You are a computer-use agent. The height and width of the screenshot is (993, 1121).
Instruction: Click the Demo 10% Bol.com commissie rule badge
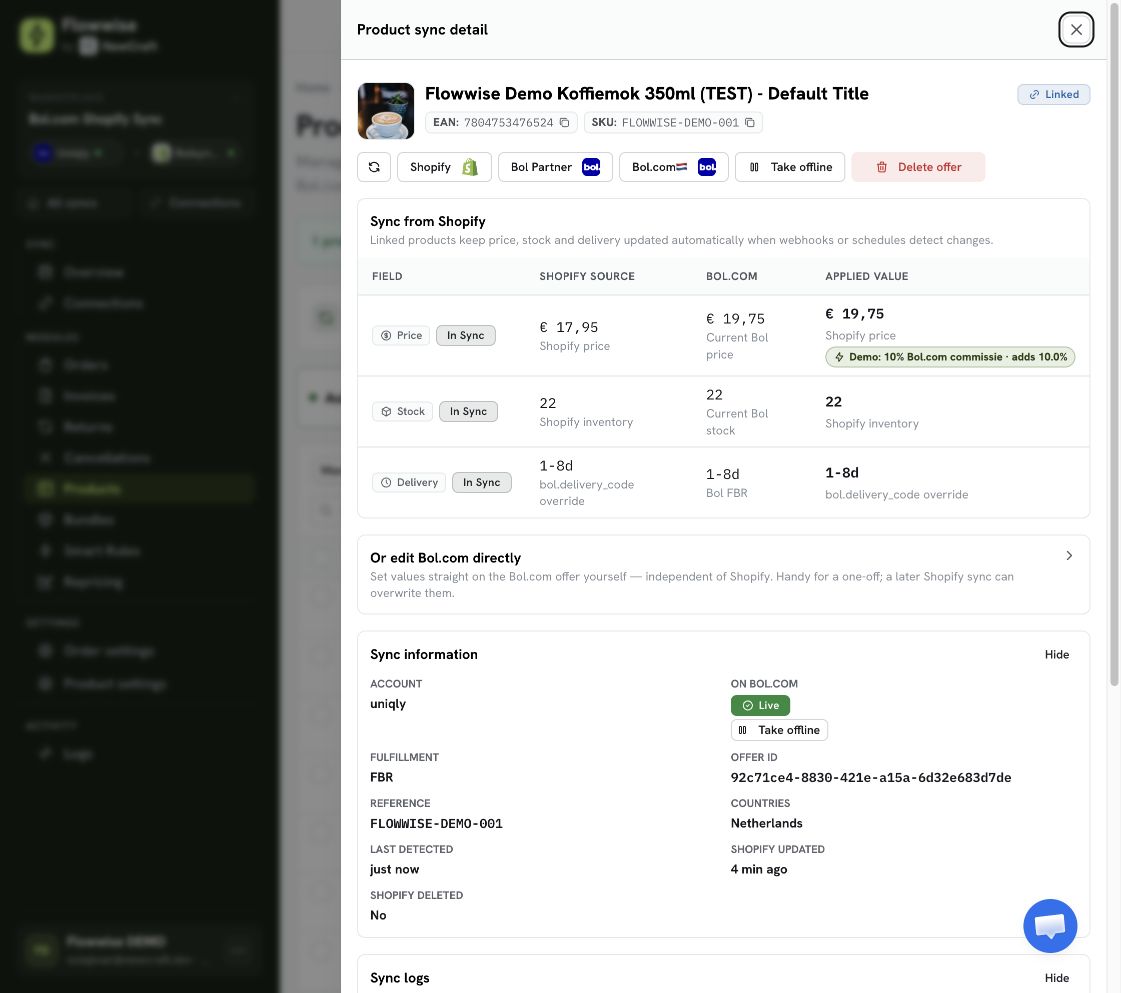coord(950,357)
